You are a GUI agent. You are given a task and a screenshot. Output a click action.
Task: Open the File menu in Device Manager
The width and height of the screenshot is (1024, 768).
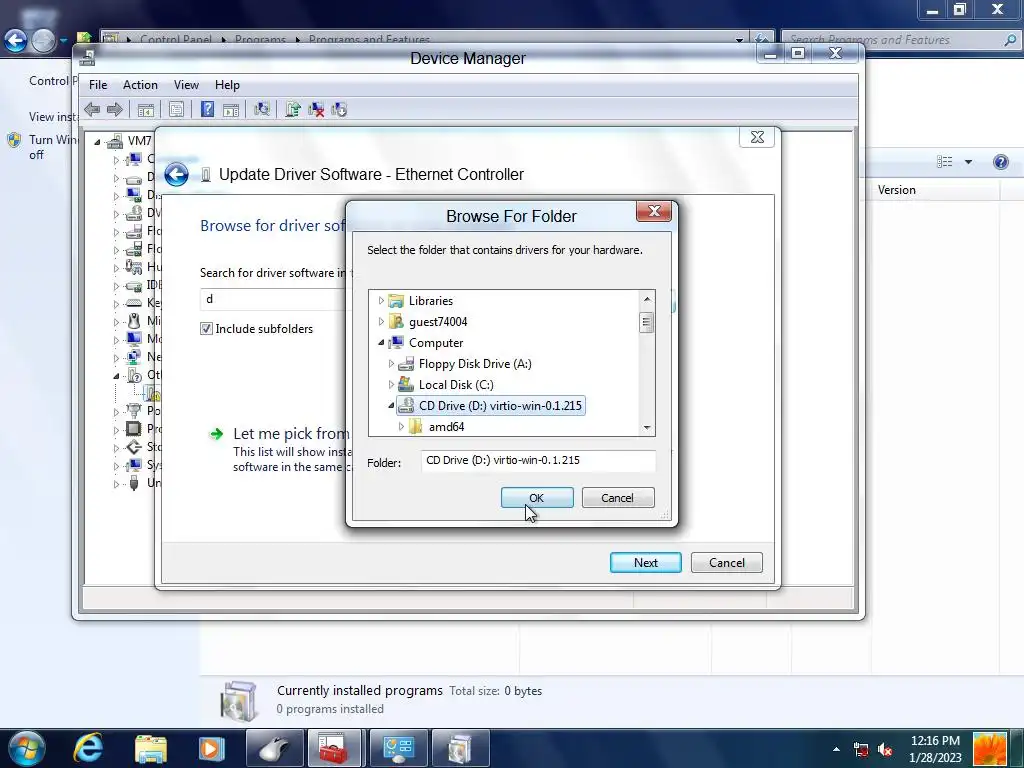(x=98, y=85)
